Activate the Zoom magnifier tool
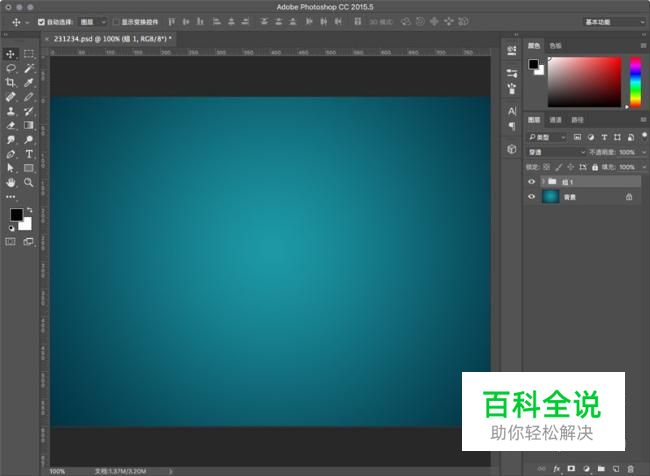 pyautogui.click(x=29, y=183)
